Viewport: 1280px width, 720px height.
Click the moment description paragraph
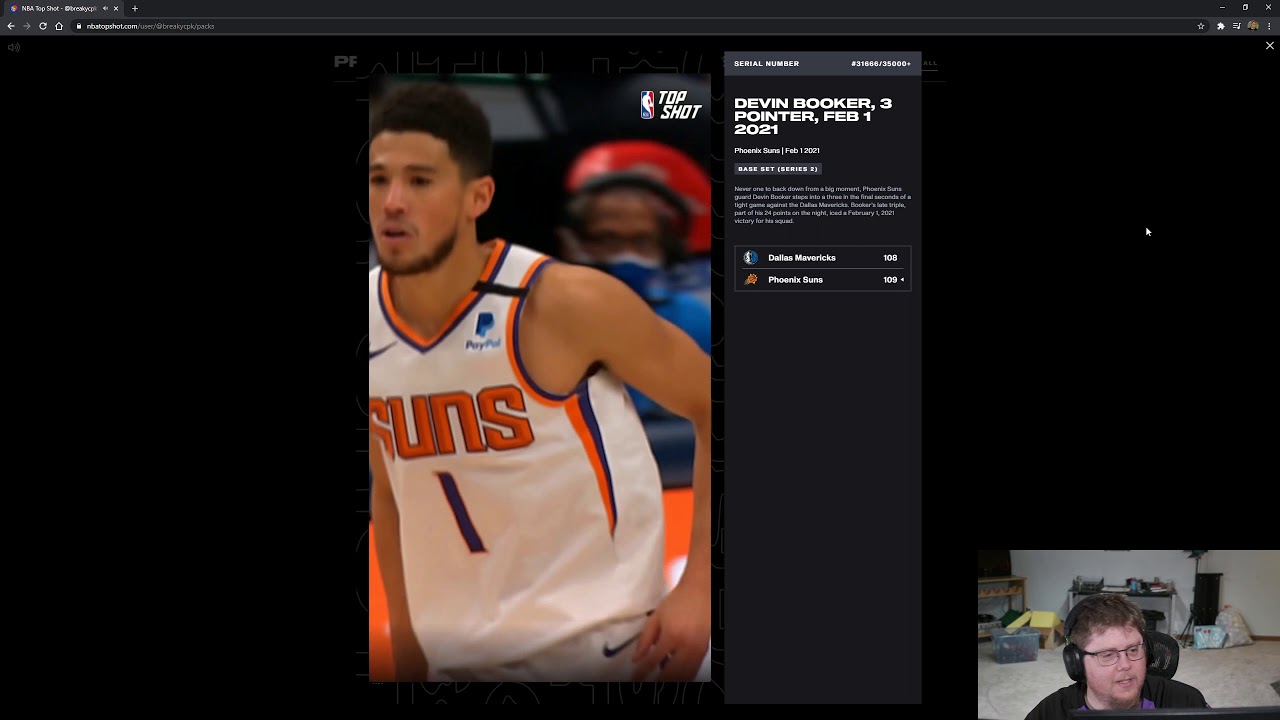point(822,205)
